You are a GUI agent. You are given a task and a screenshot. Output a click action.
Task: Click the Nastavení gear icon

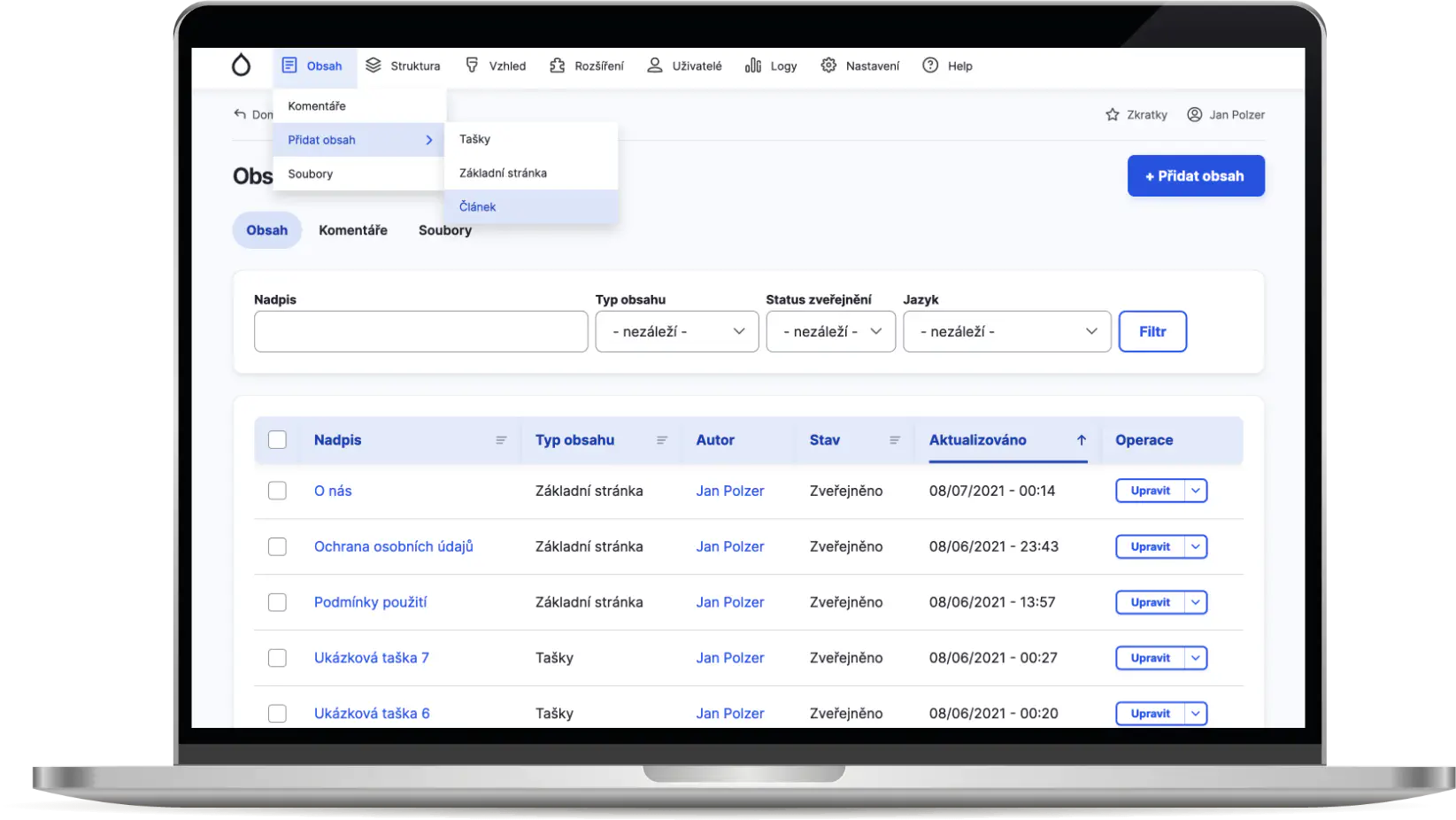[x=828, y=65]
